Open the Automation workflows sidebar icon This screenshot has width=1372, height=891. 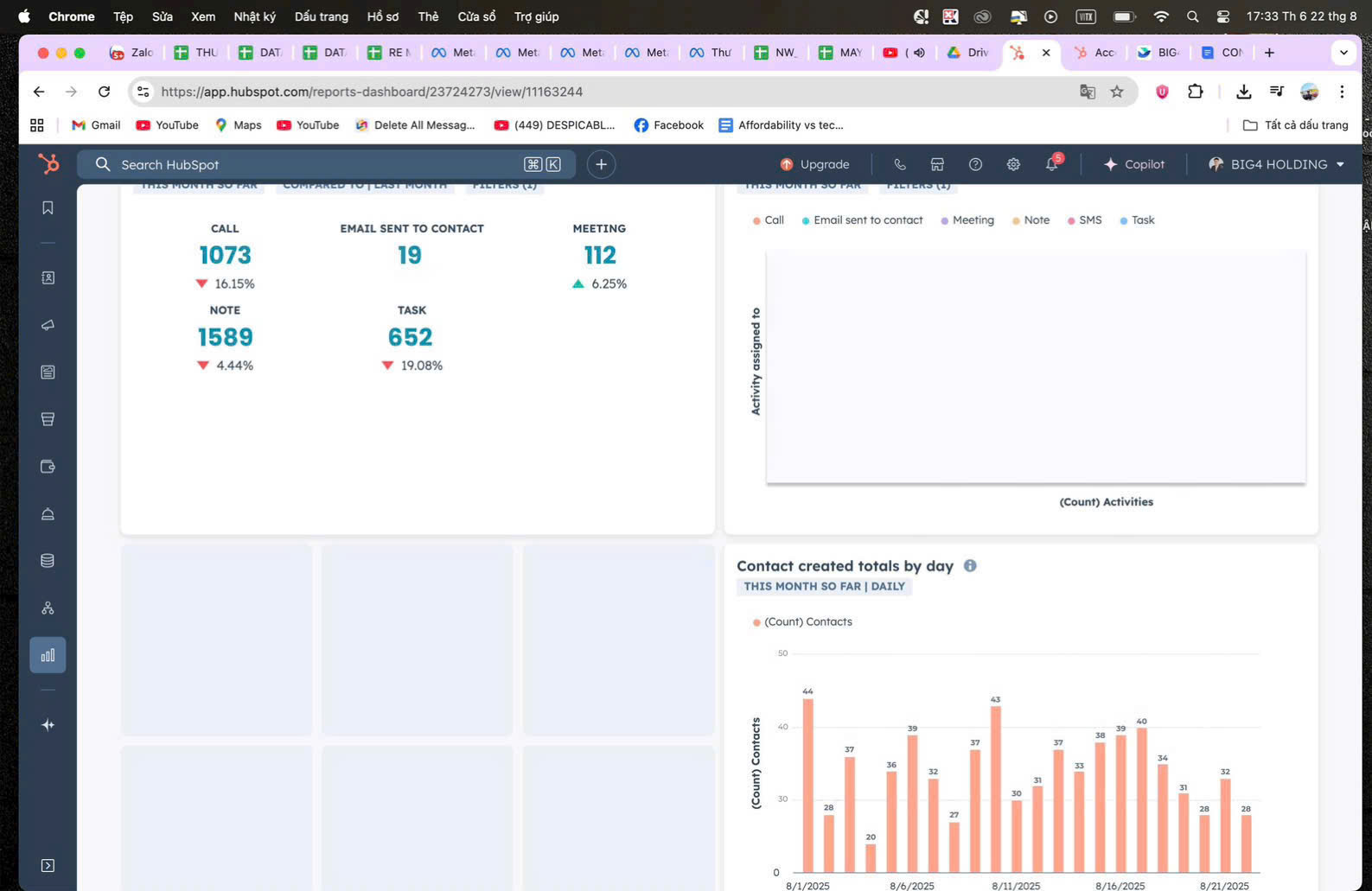click(x=48, y=608)
